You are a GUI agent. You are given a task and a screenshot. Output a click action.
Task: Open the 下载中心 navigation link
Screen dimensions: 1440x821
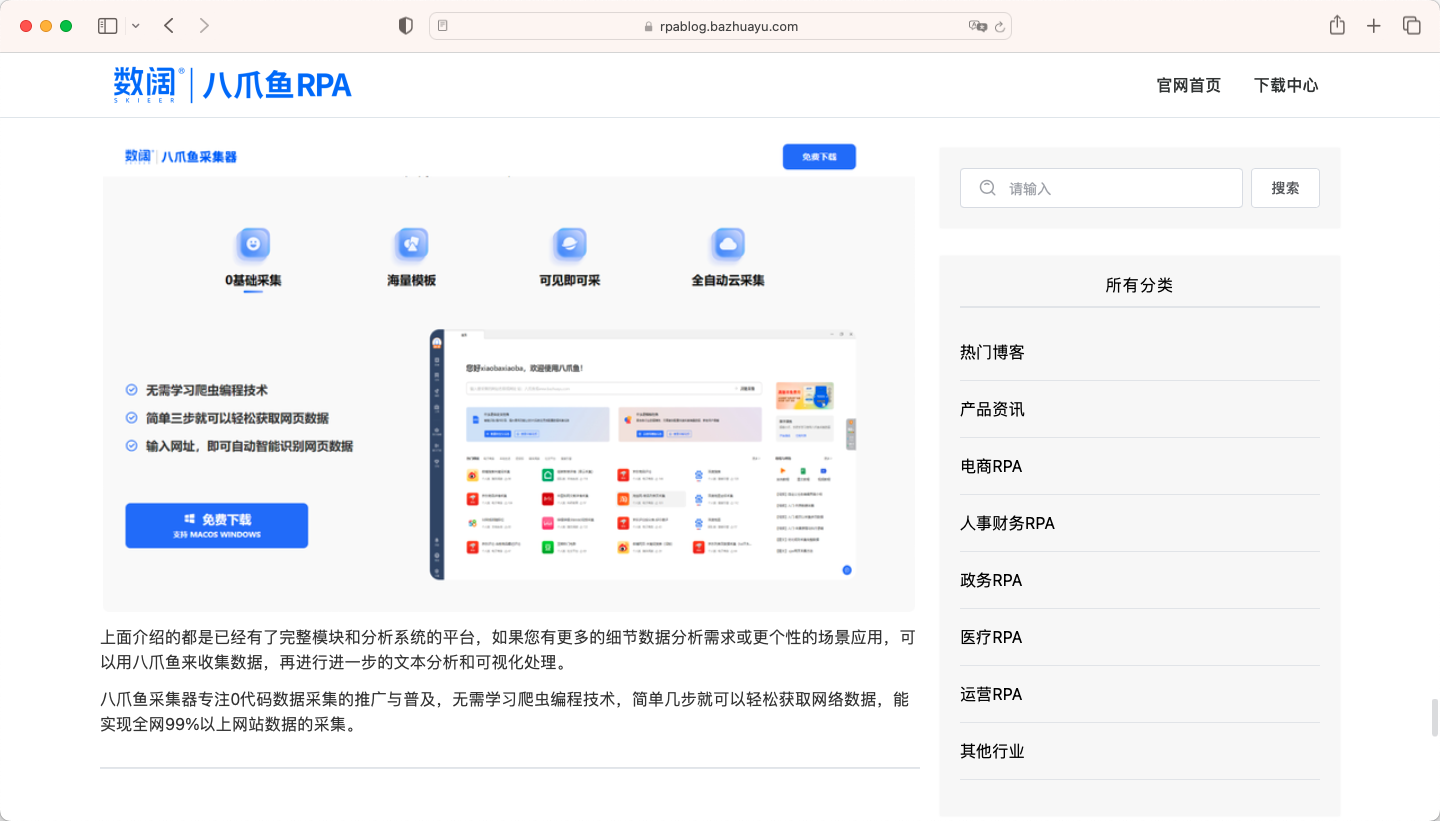click(1286, 86)
